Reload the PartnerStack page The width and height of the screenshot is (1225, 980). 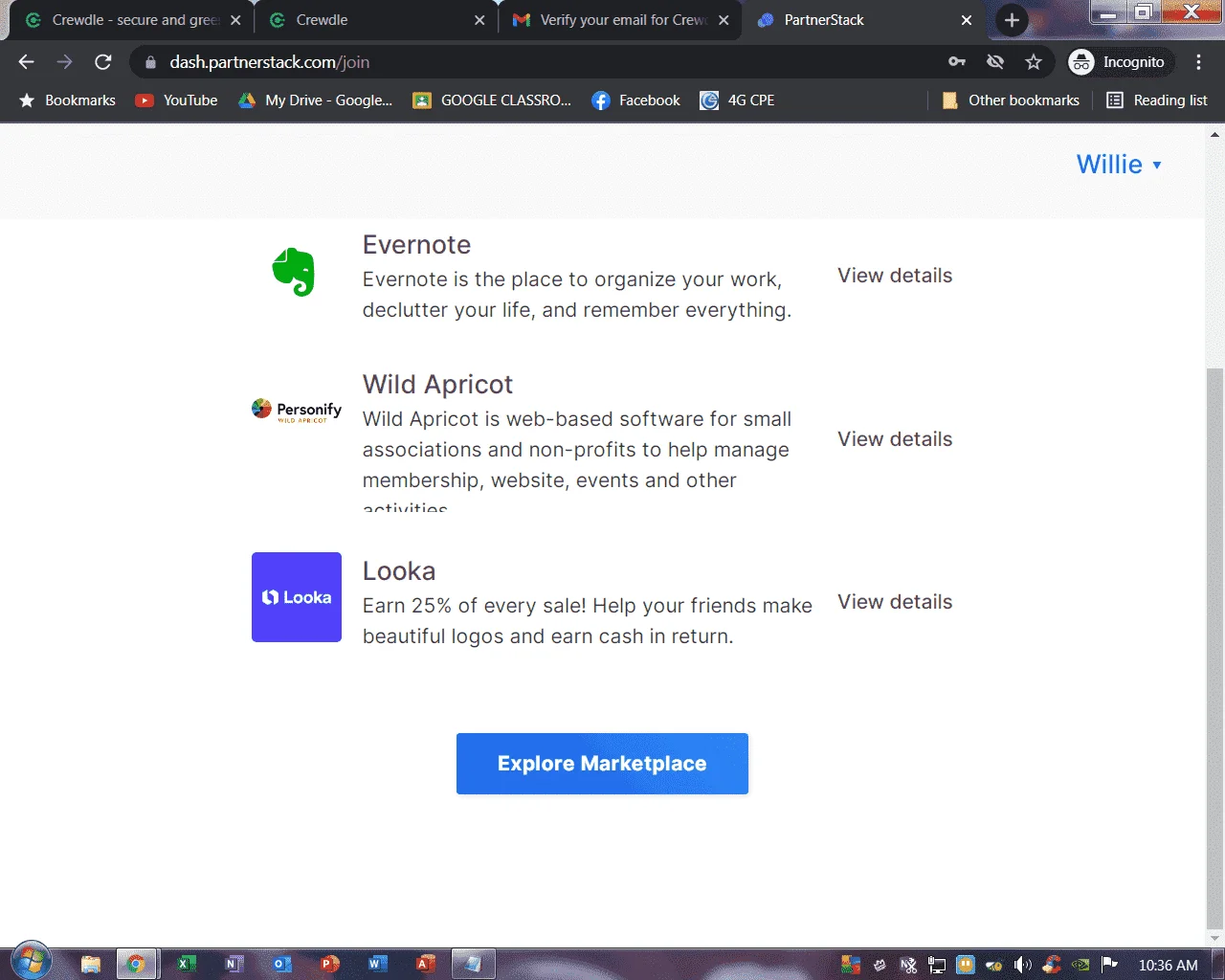(103, 62)
